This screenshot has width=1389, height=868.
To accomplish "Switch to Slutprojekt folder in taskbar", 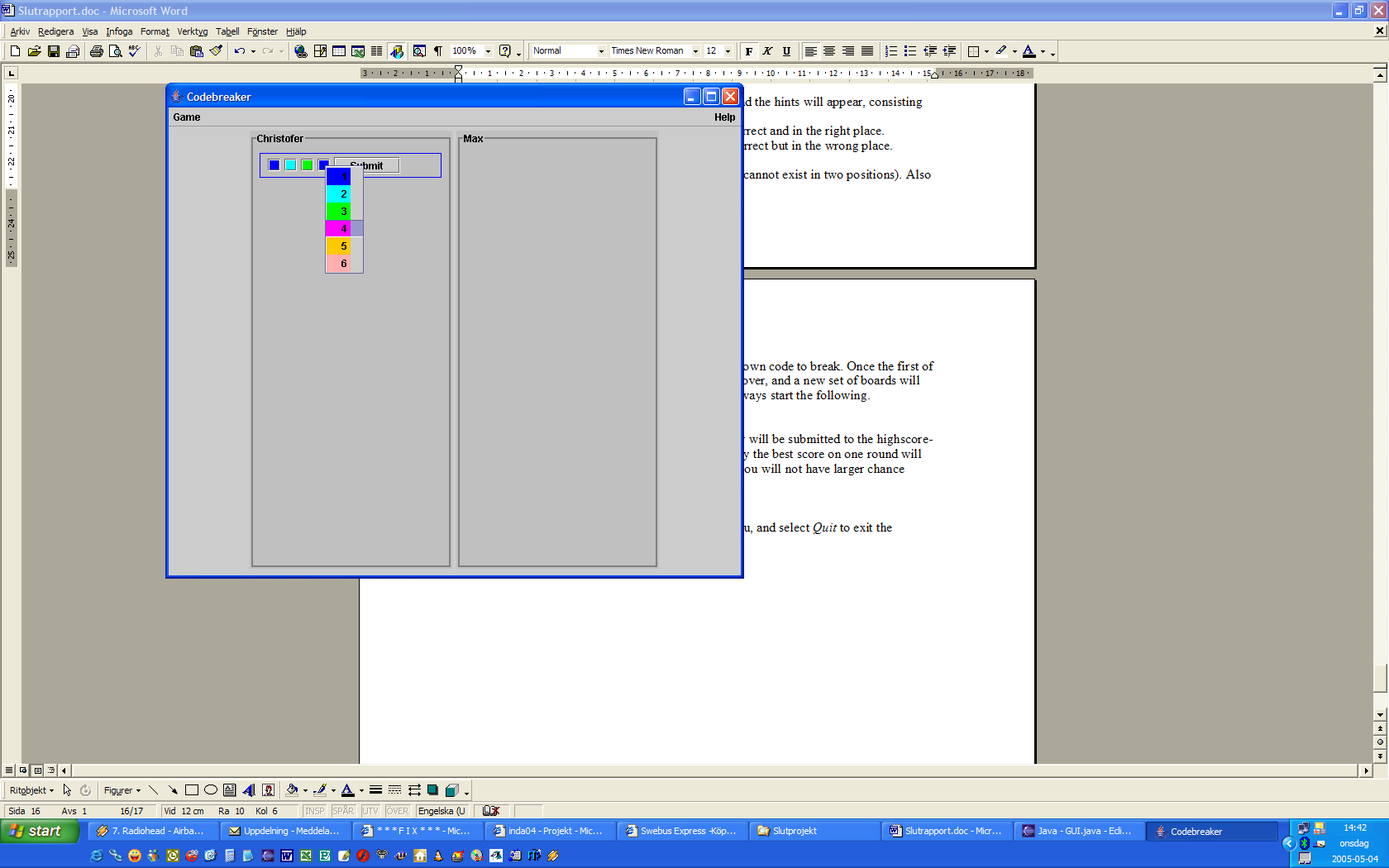I will coord(814,831).
